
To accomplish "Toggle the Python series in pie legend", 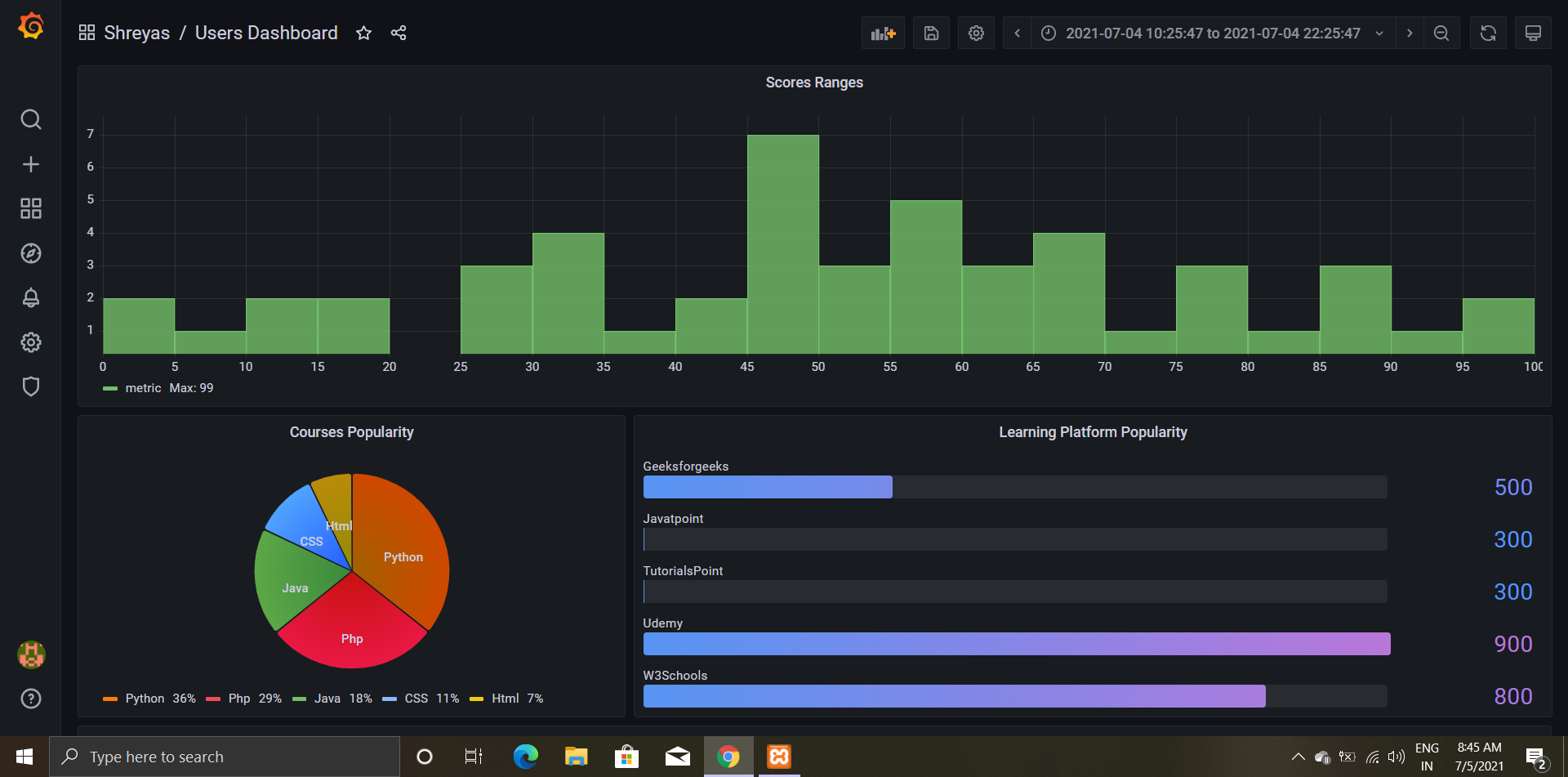I will pyautogui.click(x=144, y=698).
